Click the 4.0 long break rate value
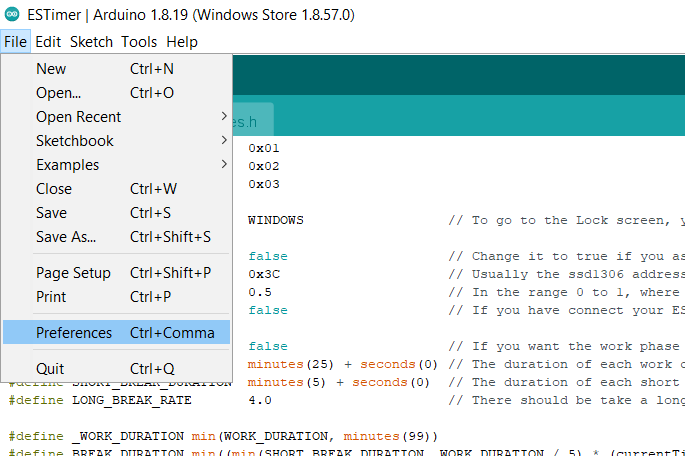685x456 pixels. [260, 401]
